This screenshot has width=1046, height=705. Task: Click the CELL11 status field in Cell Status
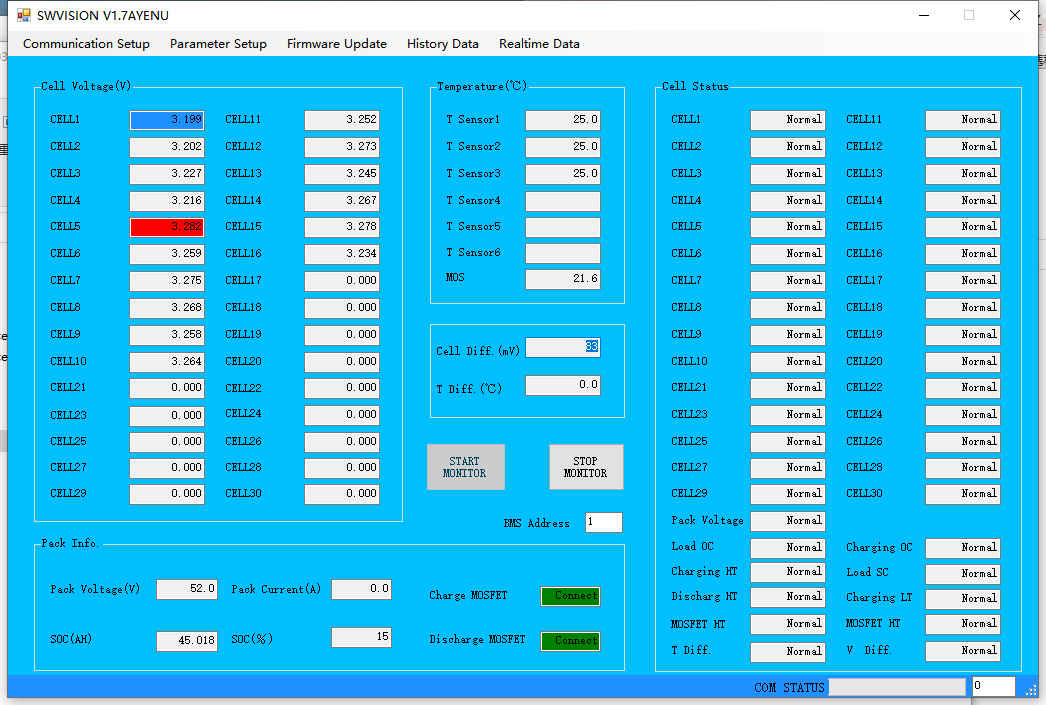963,120
